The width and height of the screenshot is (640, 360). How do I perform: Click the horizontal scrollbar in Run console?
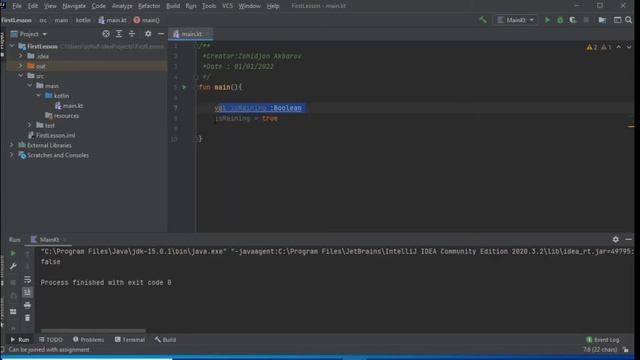[x=93, y=331]
